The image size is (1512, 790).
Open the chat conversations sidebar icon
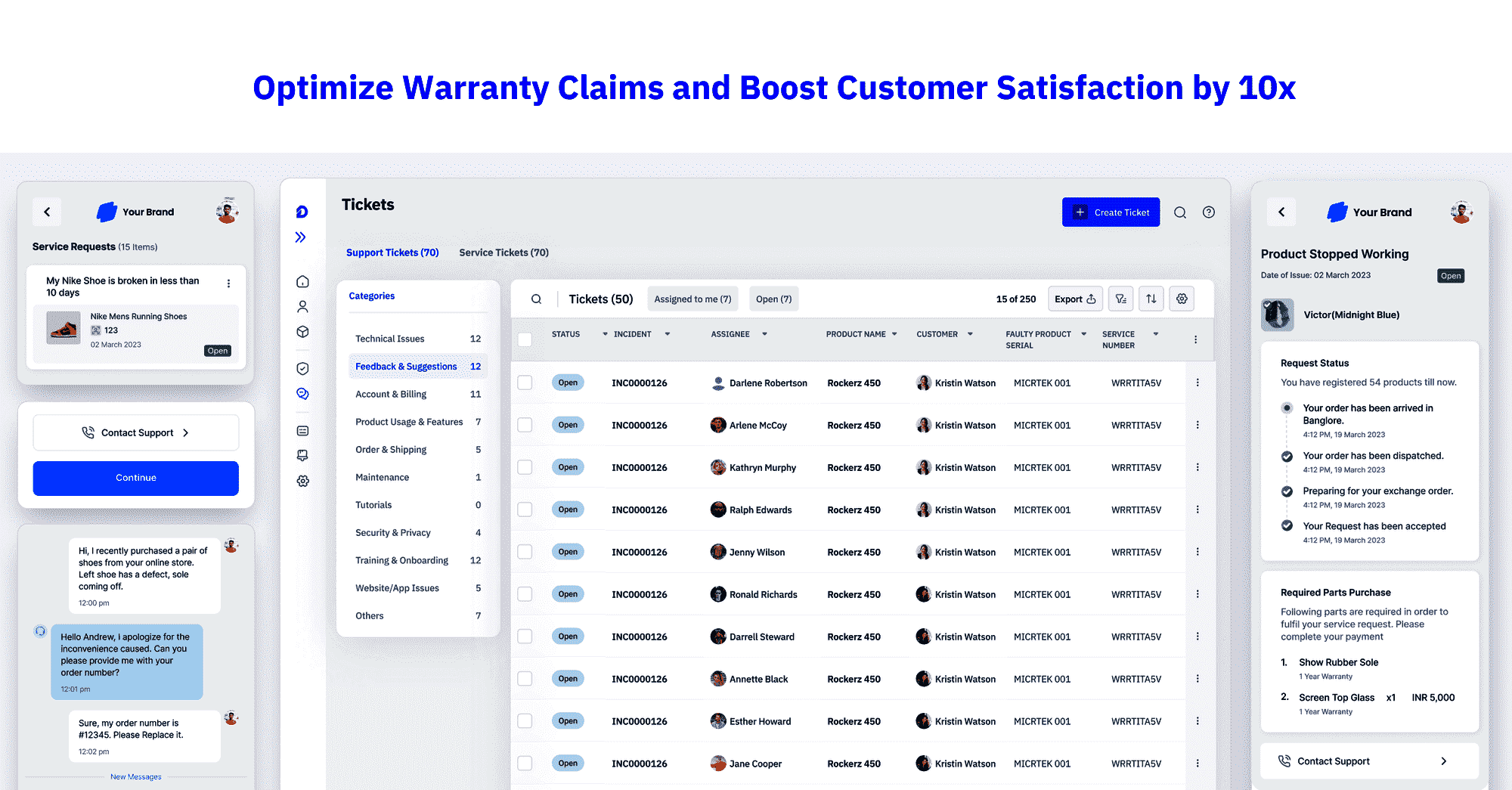(302, 394)
